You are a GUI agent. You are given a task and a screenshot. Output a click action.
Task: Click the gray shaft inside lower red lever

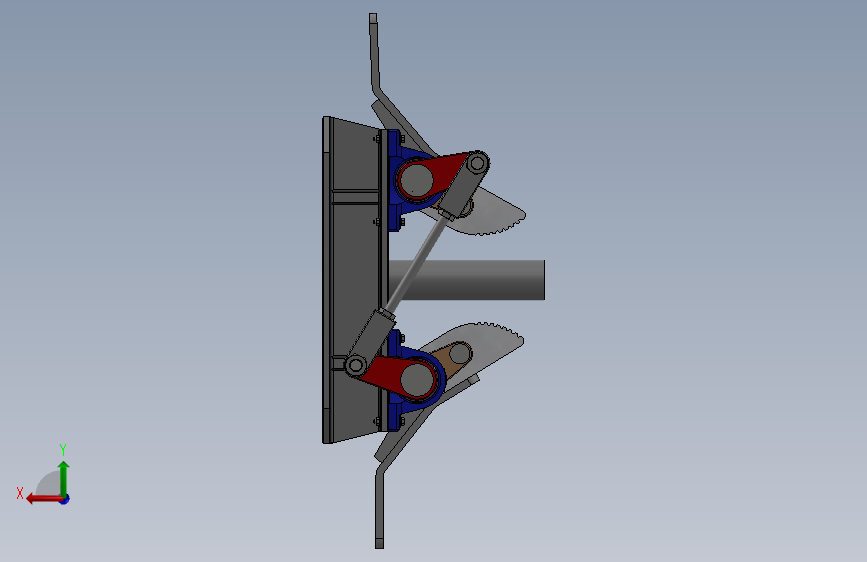[x=416, y=379]
